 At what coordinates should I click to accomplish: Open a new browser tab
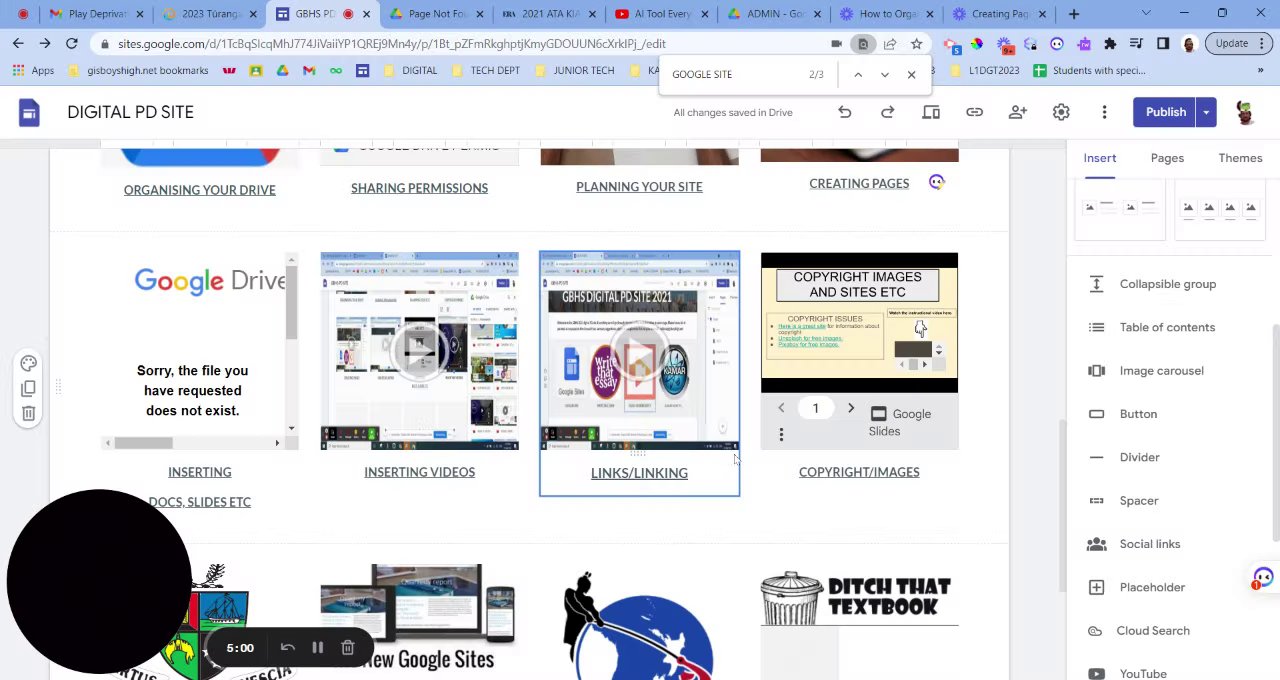1074,14
